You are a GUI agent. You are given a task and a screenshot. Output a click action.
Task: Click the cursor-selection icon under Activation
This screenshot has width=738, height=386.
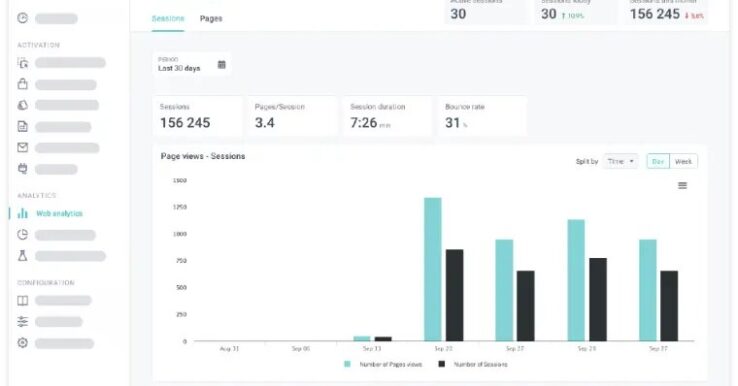pyautogui.click(x=23, y=63)
